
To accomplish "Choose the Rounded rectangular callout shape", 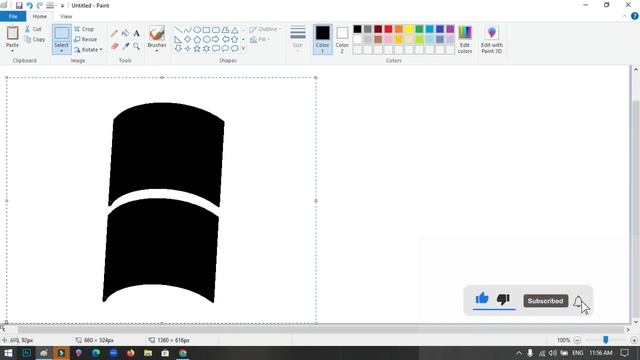I will pyautogui.click(x=216, y=49).
